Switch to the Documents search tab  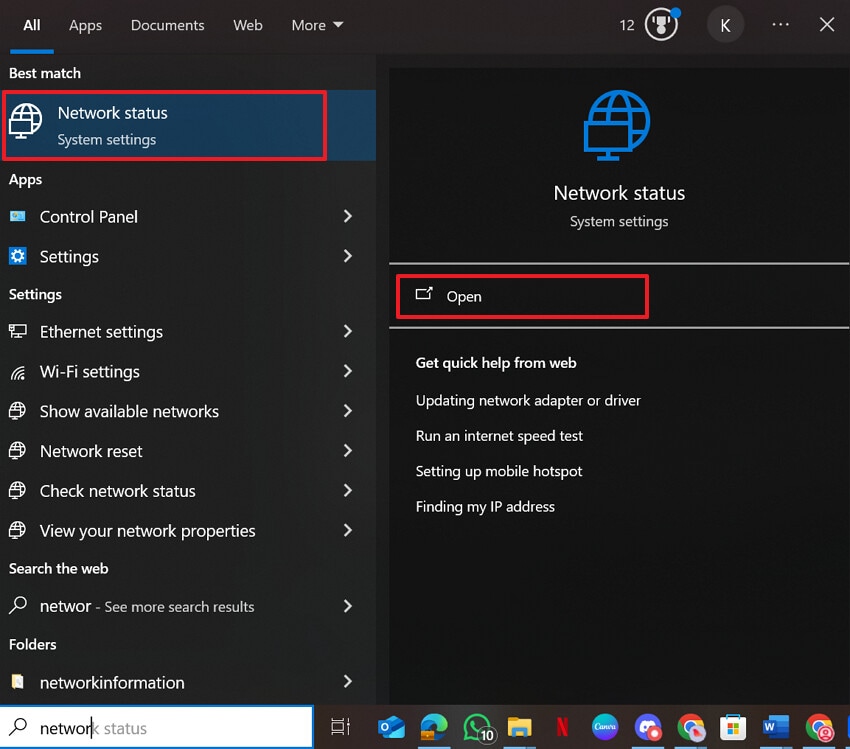pos(167,25)
